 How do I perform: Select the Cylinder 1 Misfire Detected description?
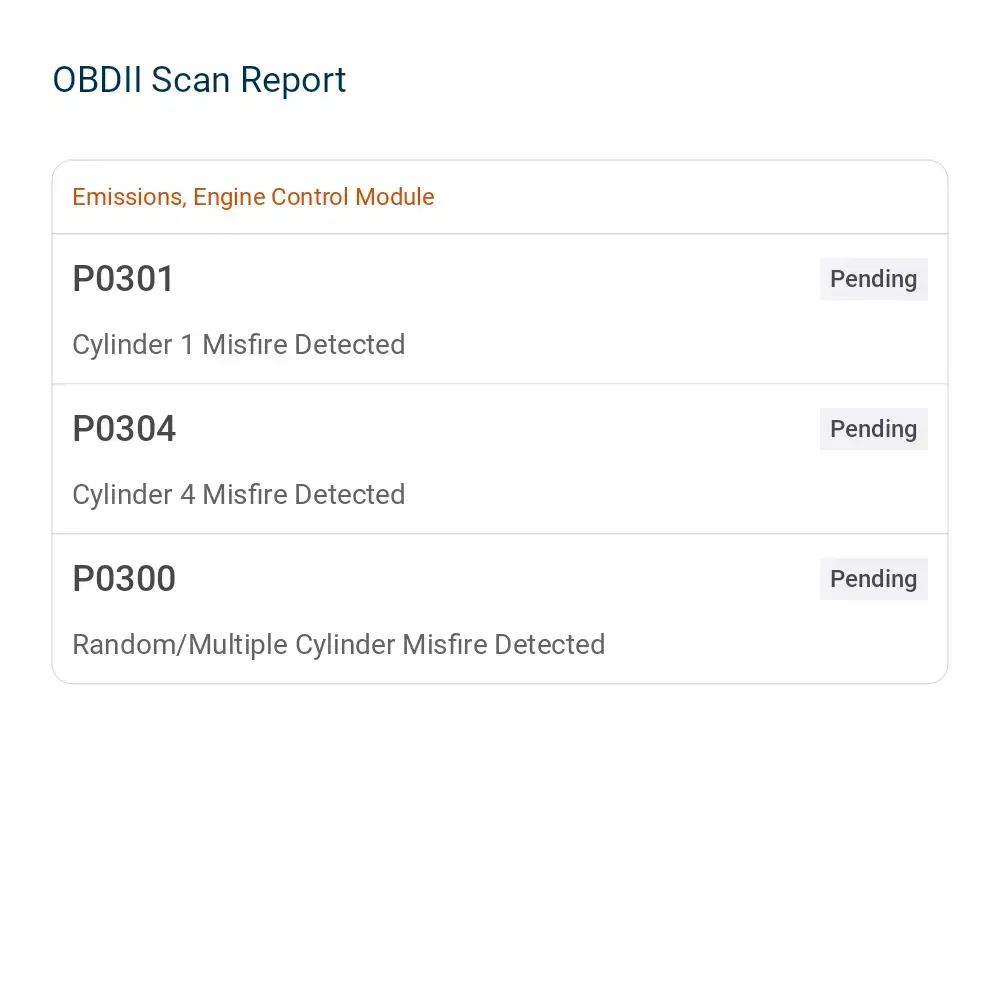tap(239, 344)
